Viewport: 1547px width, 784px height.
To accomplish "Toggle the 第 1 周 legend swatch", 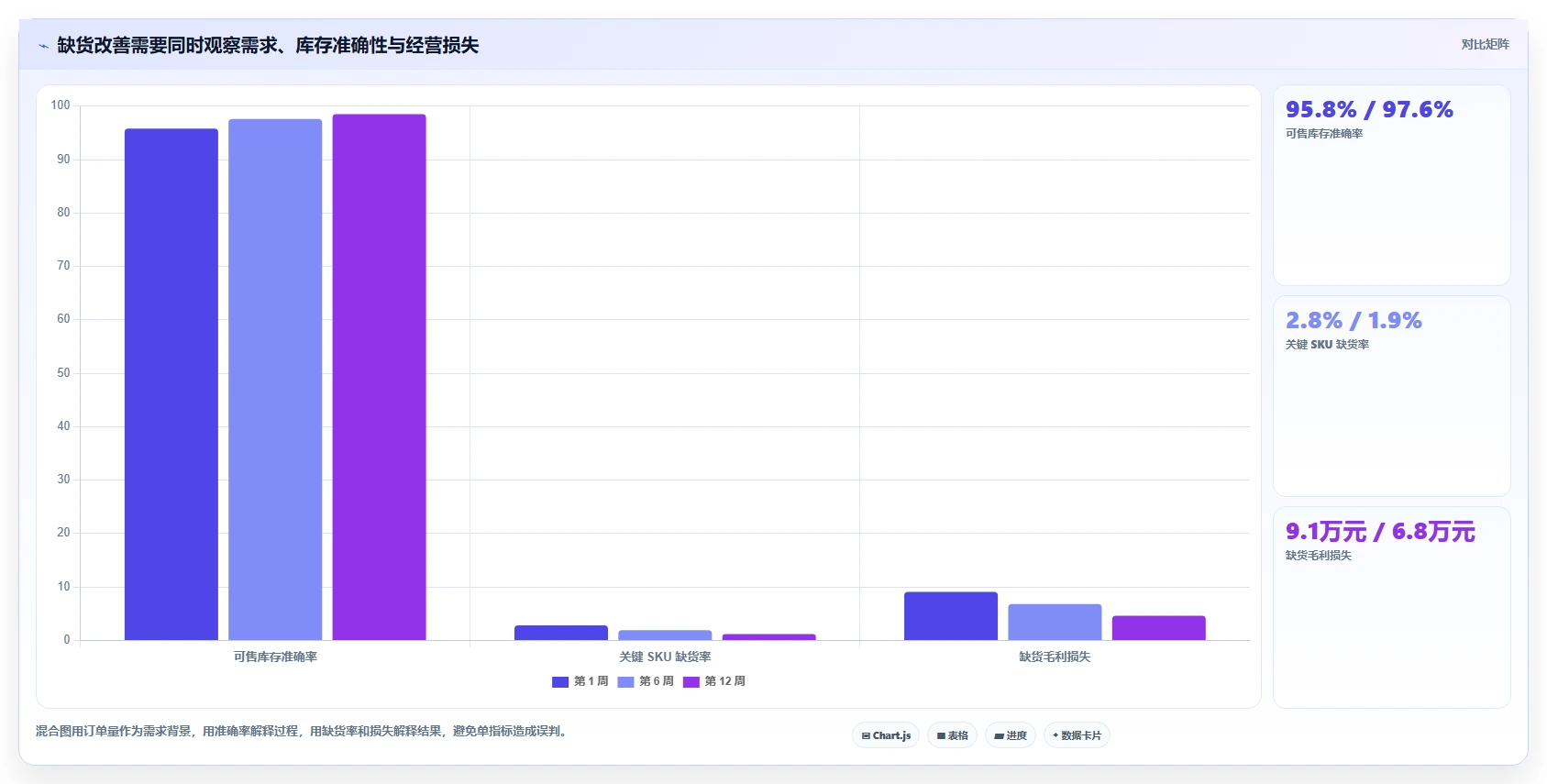I will point(560,681).
